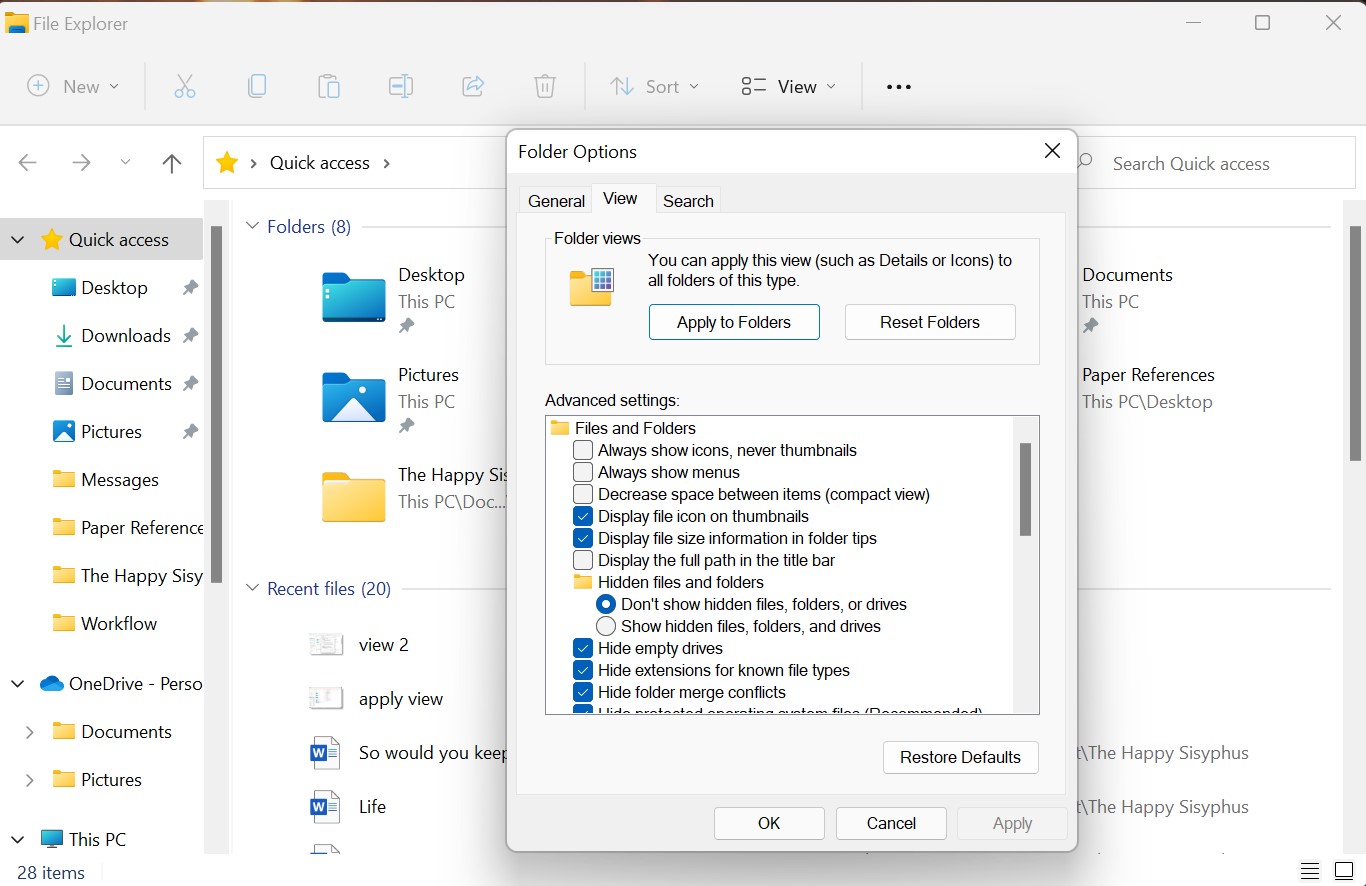Viewport: 1366px width, 886px height.
Task: Select the Cut icon in the toolbar
Action: click(x=184, y=86)
